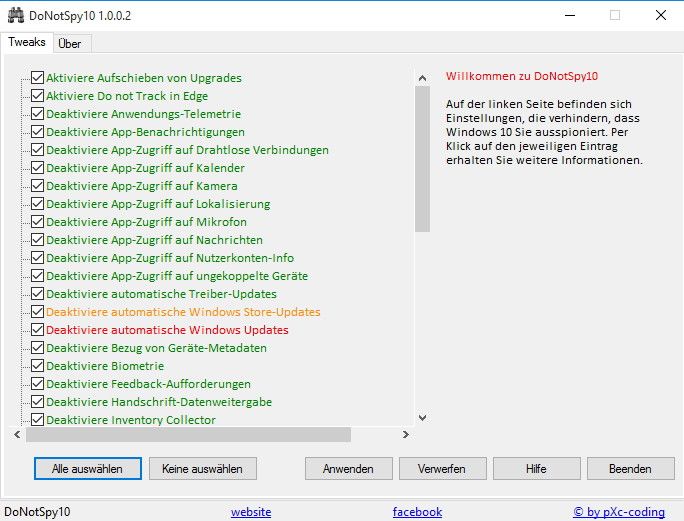Toggle App-Zugriff auf Lokalisierung checkbox
Screen dimensions: 684x521
tap(38, 204)
